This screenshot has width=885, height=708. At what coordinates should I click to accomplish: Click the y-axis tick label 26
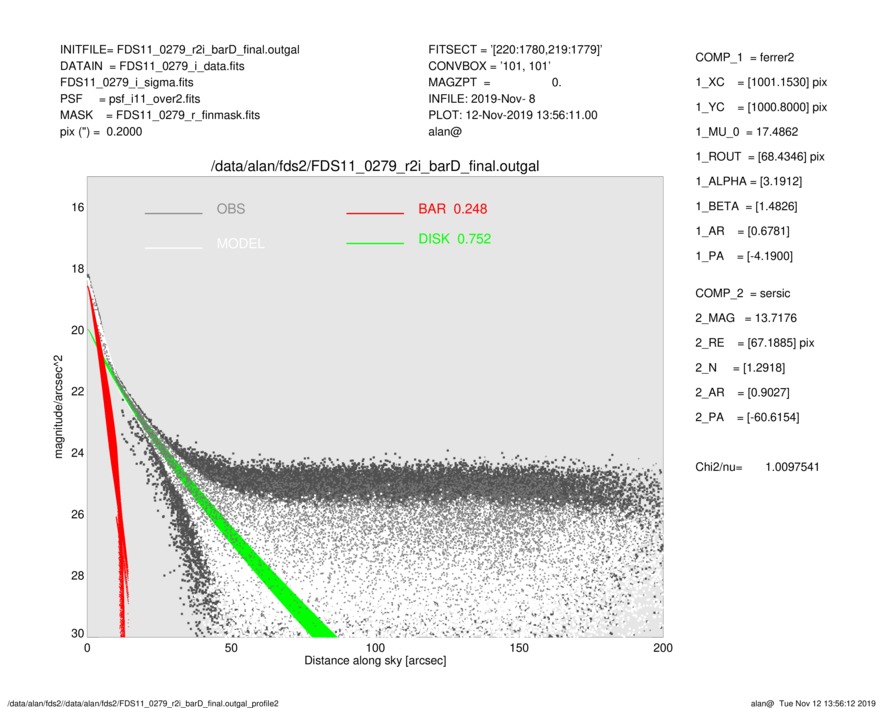78,515
